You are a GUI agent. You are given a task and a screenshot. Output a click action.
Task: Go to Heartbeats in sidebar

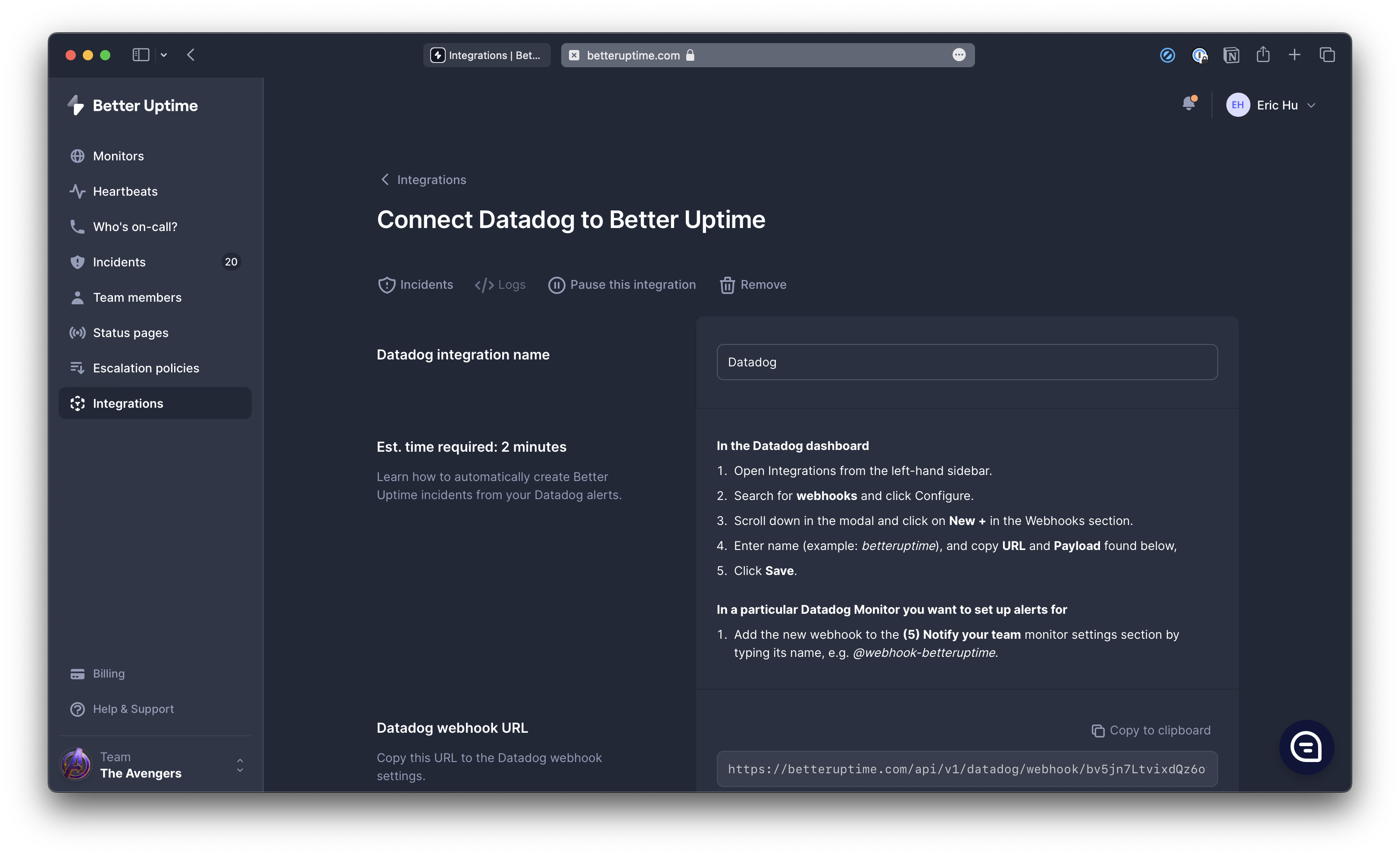pyautogui.click(x=155, y=191)
